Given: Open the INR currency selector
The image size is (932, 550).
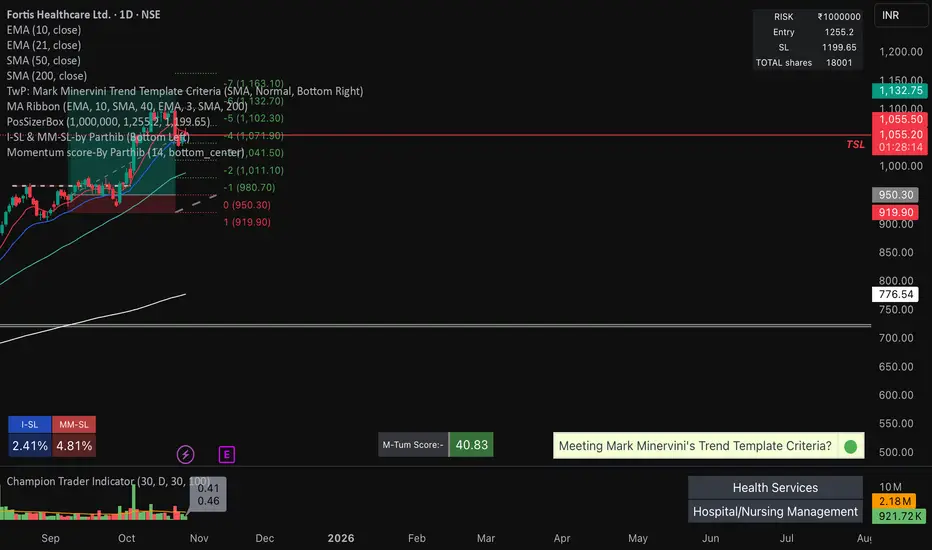Looking at the screenshot, I should pos(900,15).
